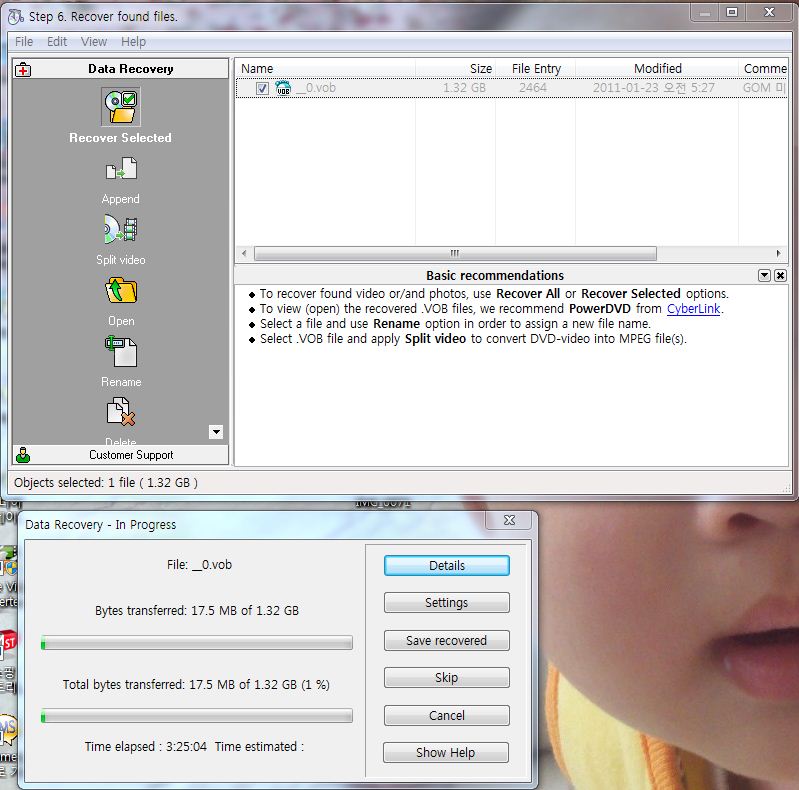Screen dimensions: 799x790
Task: Sort by the Size column header
Action: coord(456,69)
